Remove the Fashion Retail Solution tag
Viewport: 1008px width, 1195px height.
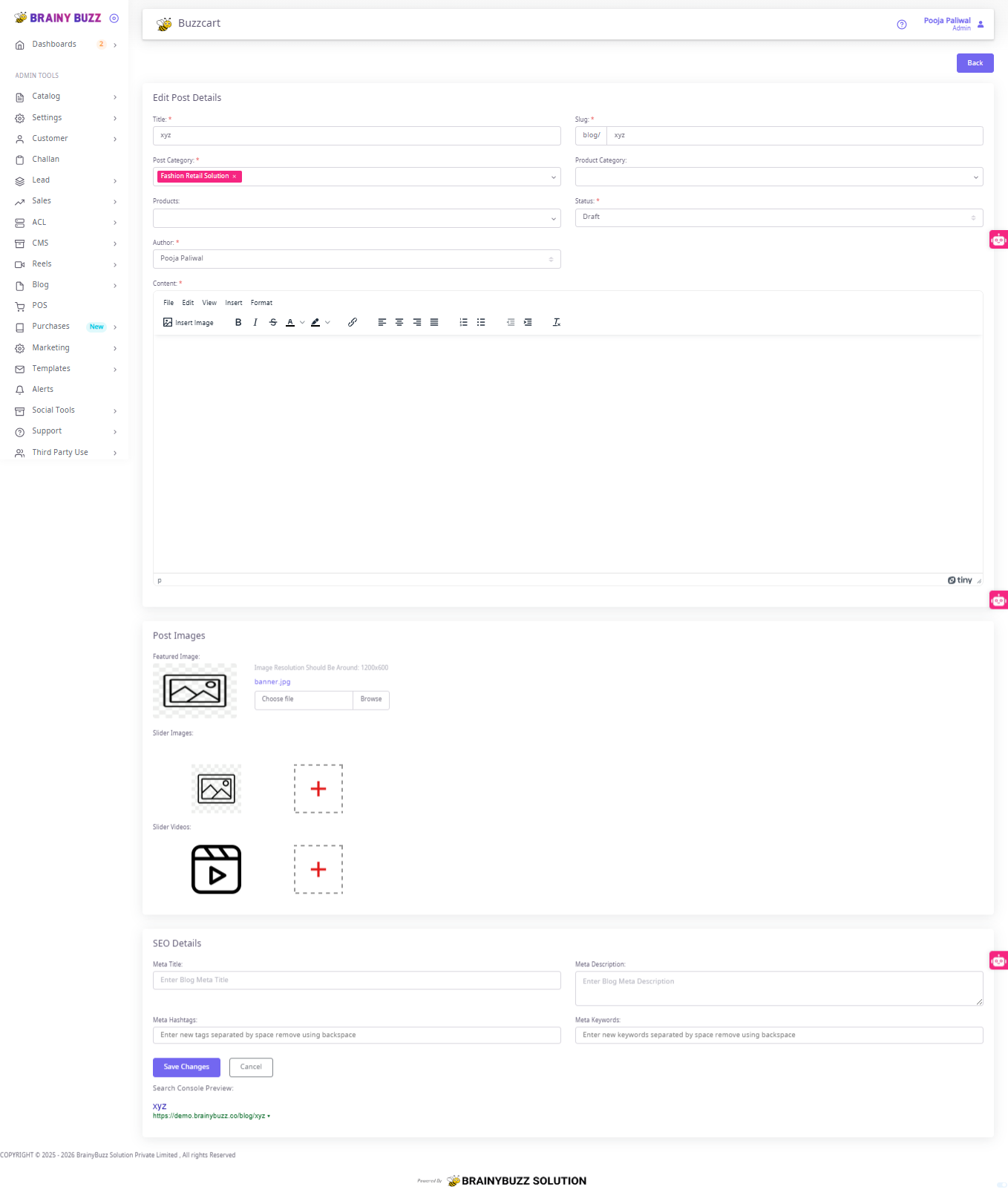click(235, 177)
